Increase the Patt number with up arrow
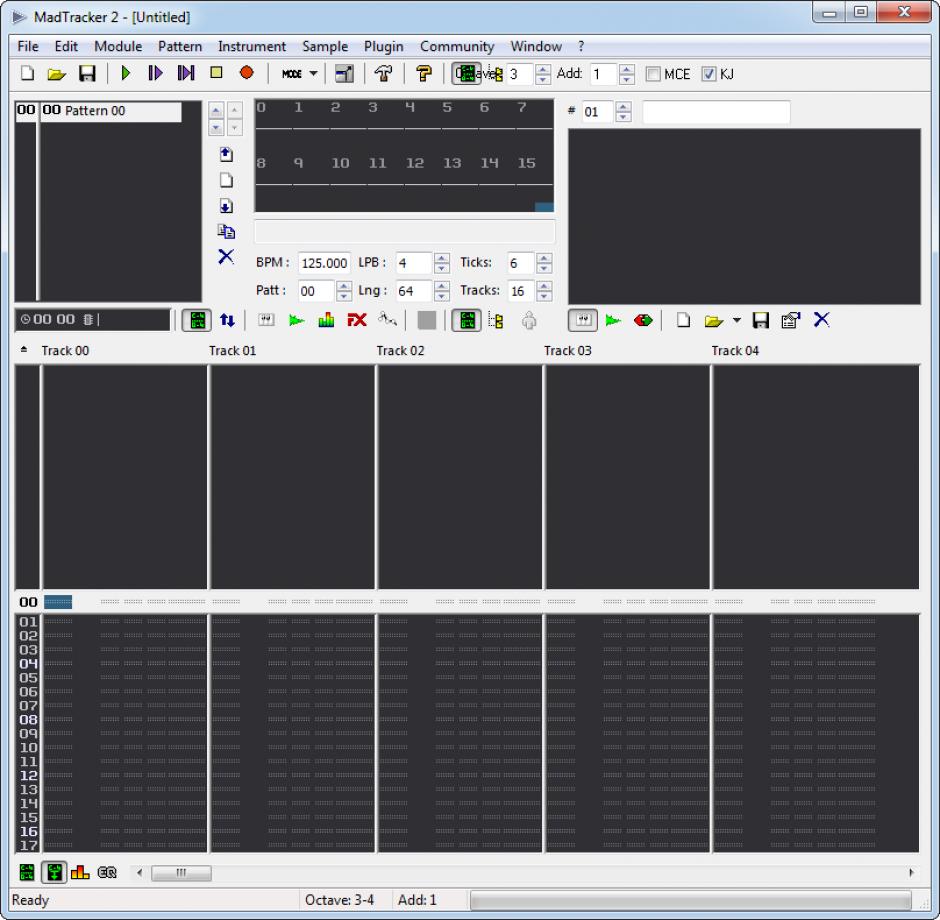The image size is (940, 920). click(x=344, y=285)
